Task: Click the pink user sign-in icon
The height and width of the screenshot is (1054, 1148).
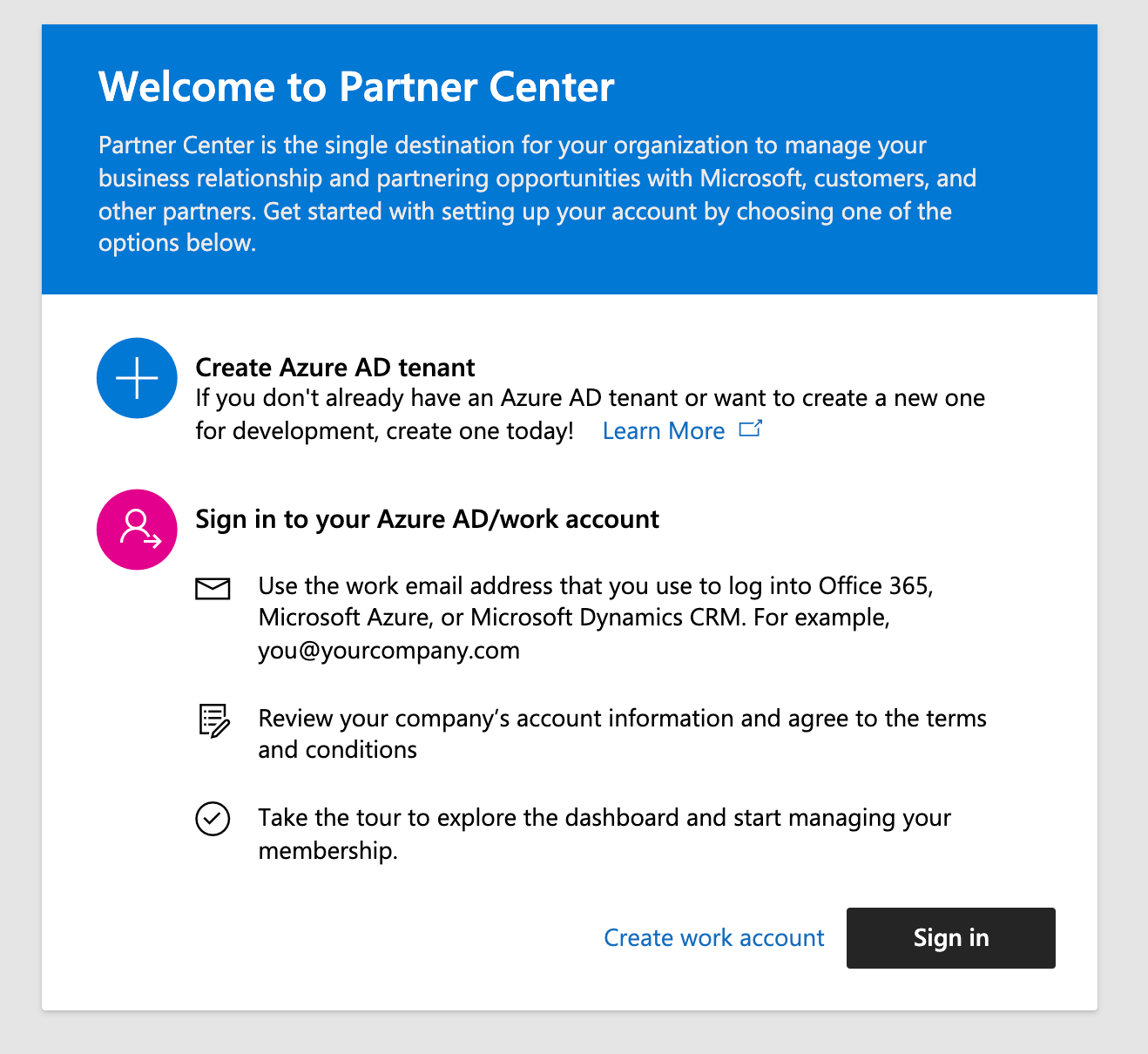Action: (x=137, y=530)
